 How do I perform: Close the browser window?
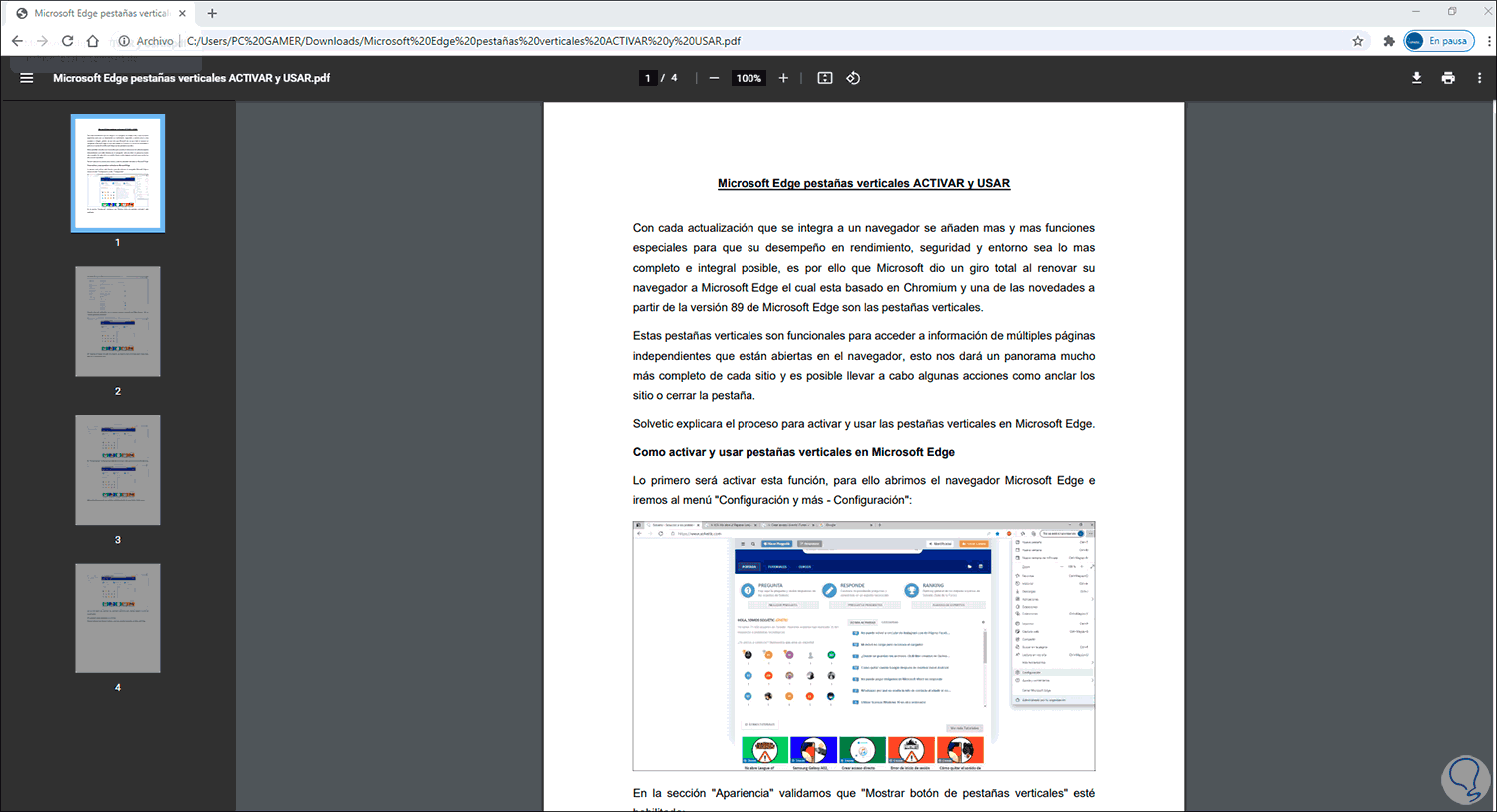coord(1486,12)
